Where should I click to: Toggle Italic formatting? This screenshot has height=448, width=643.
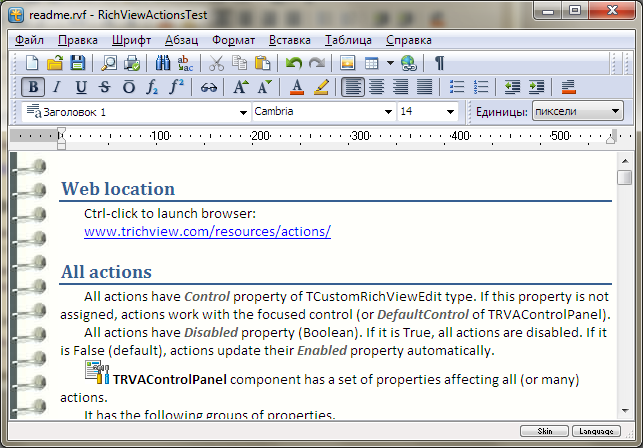tap(57, 87)
